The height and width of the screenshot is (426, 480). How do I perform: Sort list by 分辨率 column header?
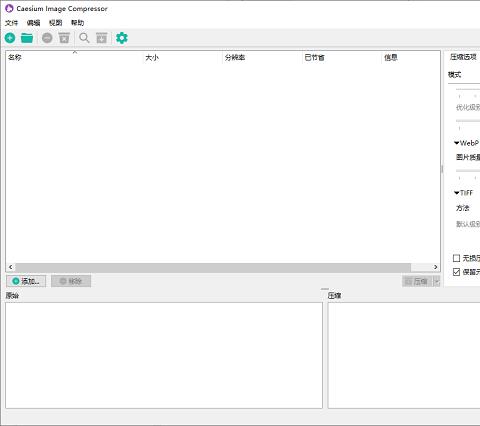point(262,57)
